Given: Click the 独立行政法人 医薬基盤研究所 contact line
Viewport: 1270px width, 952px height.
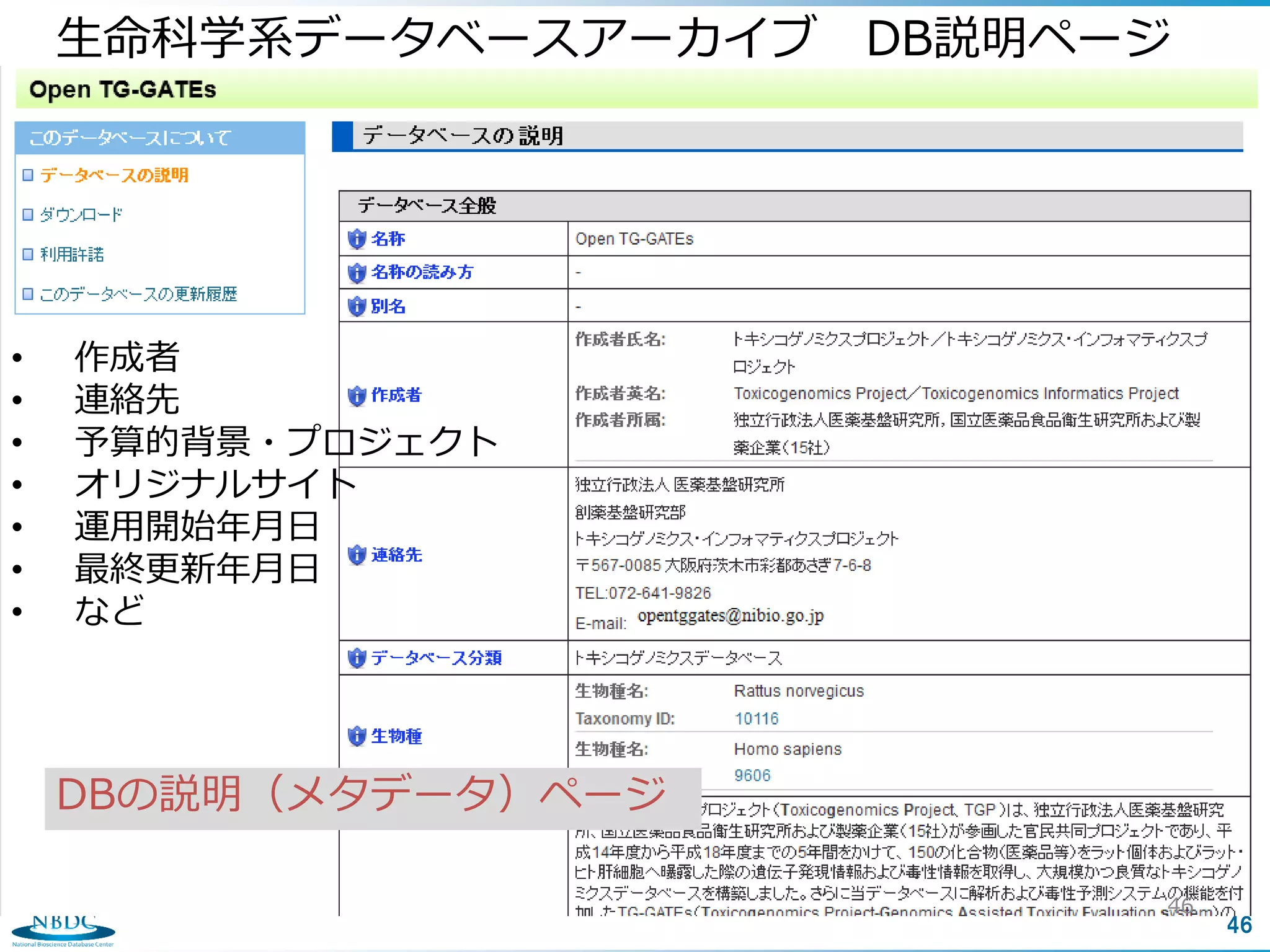Looking at the screenshot, I should coord(680,485).
